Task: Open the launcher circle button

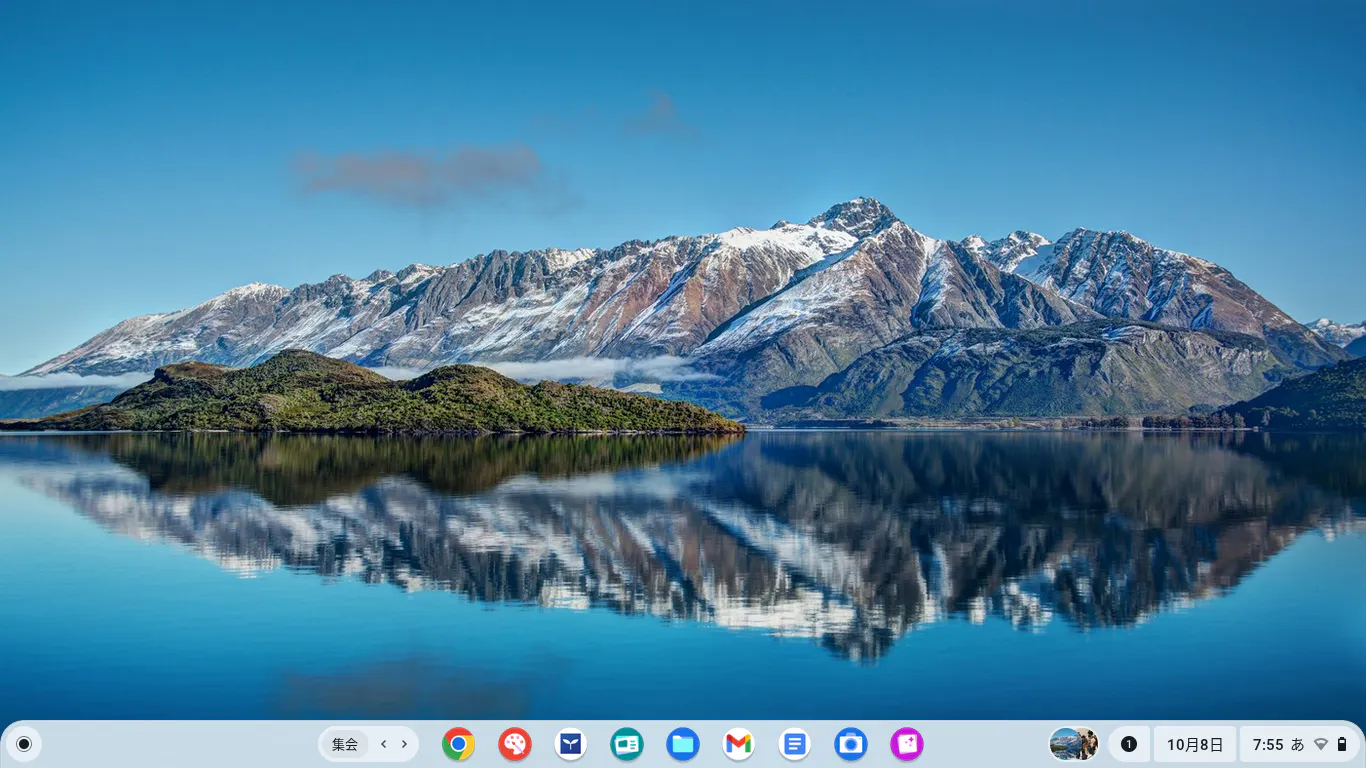Action: pyautogui.click(x=24, y=744)
